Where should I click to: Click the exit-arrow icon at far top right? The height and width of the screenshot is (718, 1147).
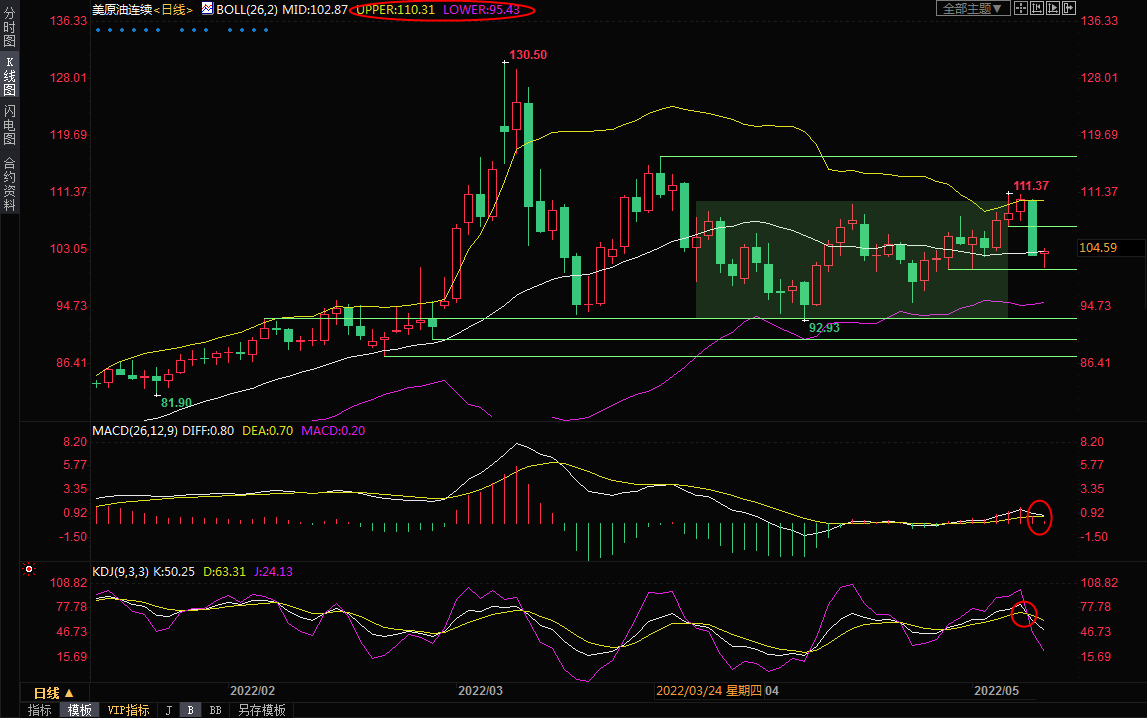[1068, 9]
